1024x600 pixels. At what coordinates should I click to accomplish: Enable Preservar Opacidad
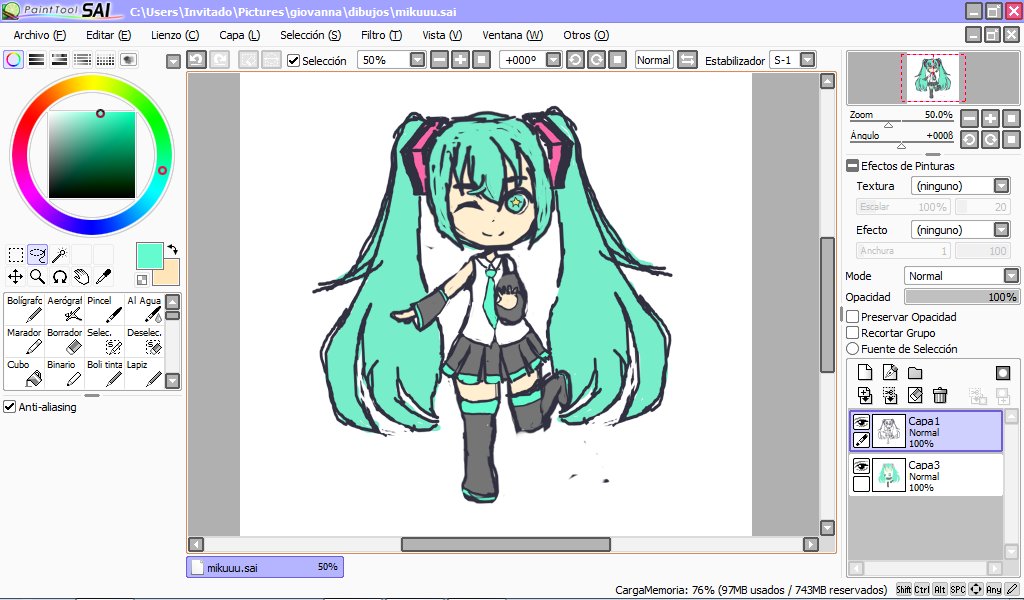coord(852,317)
